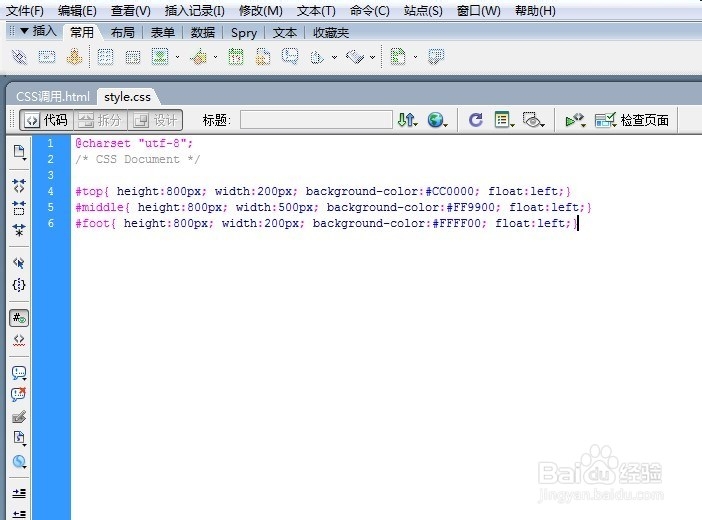Click the Expand All icon

coord(19,230)
